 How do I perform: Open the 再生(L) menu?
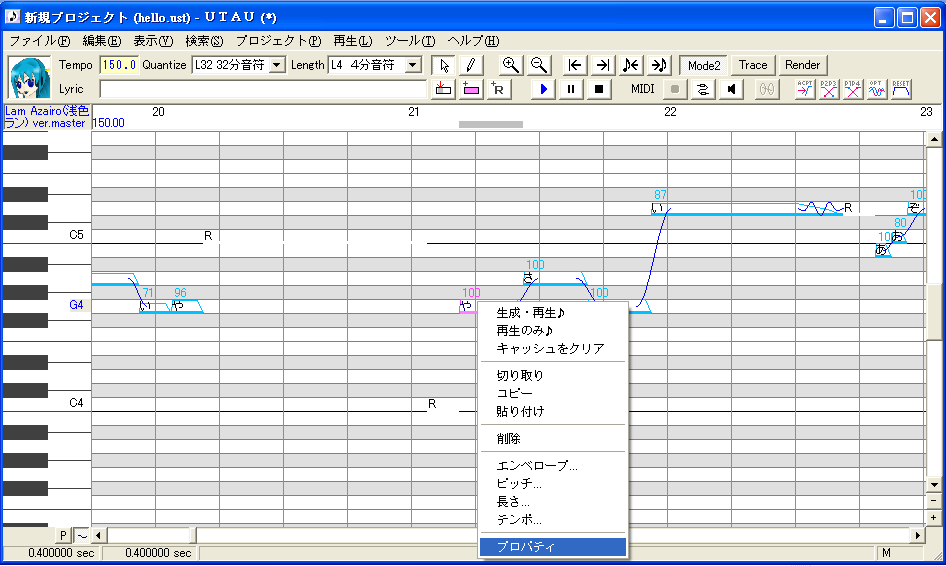point(353,41)
